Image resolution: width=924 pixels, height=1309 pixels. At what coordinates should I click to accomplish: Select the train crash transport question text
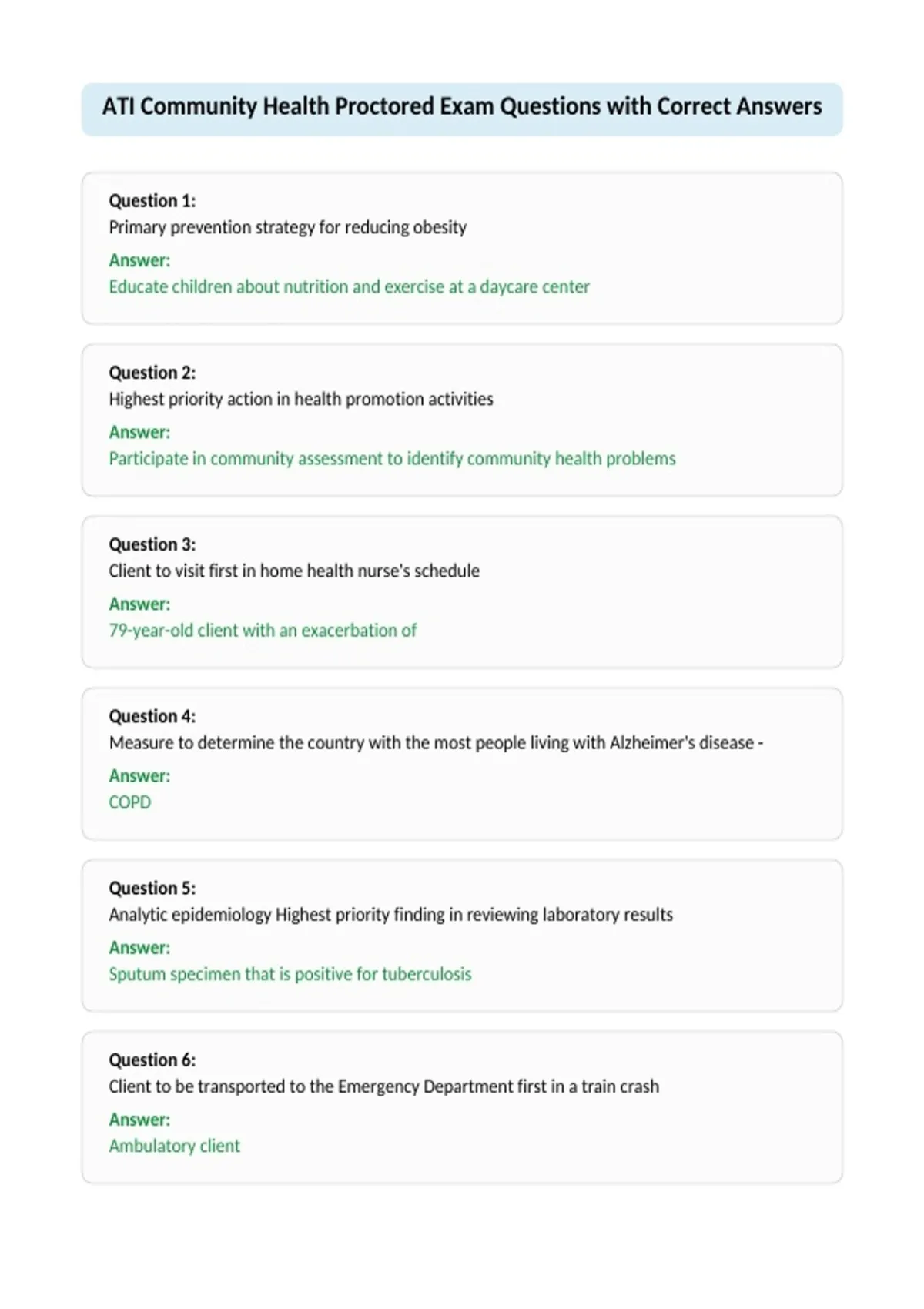click(x=384, y=1086)
